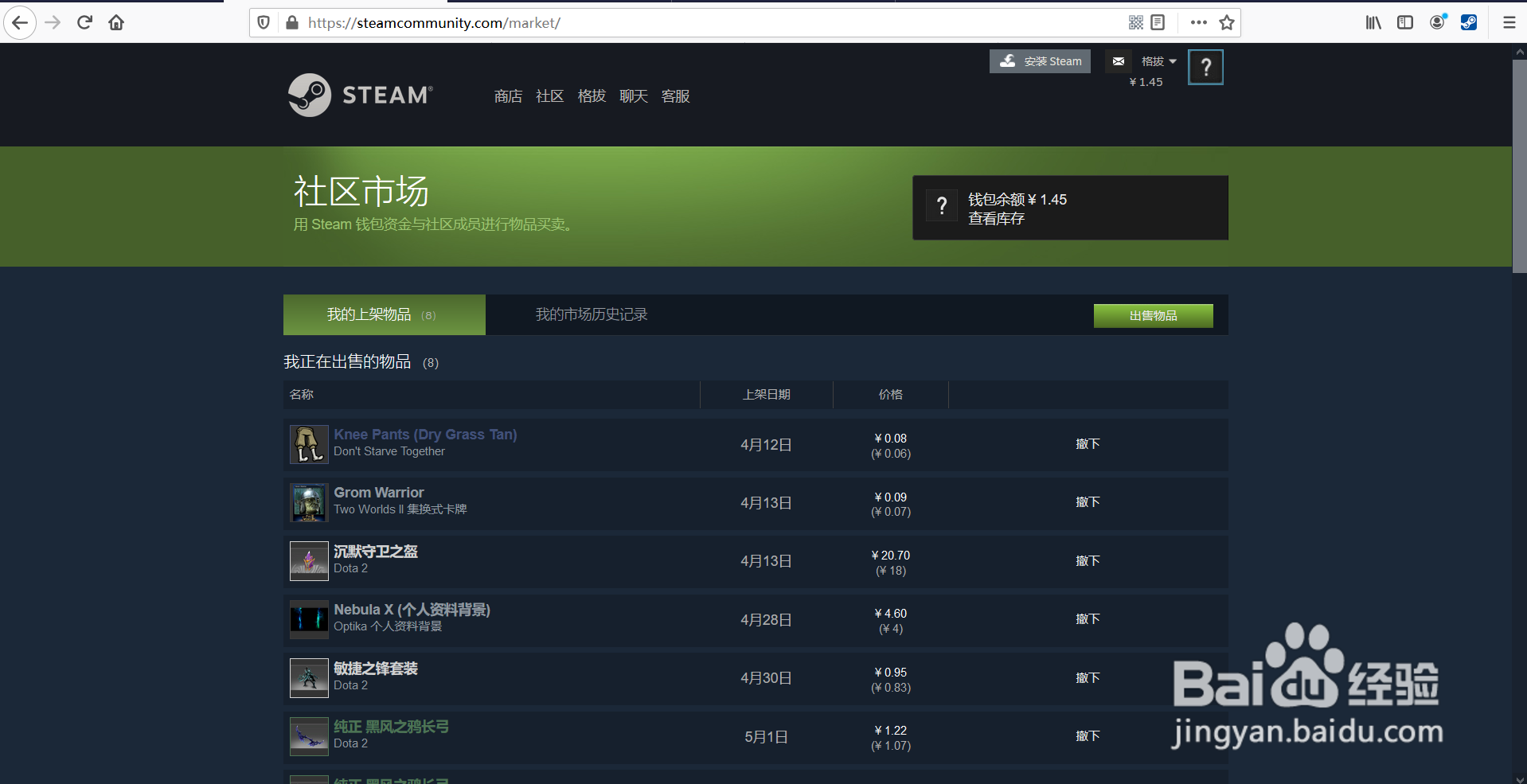Click the ¥ 20.70 price cell
The width and height of the screenshot is (1527, 784).
(x=891, y=556)
